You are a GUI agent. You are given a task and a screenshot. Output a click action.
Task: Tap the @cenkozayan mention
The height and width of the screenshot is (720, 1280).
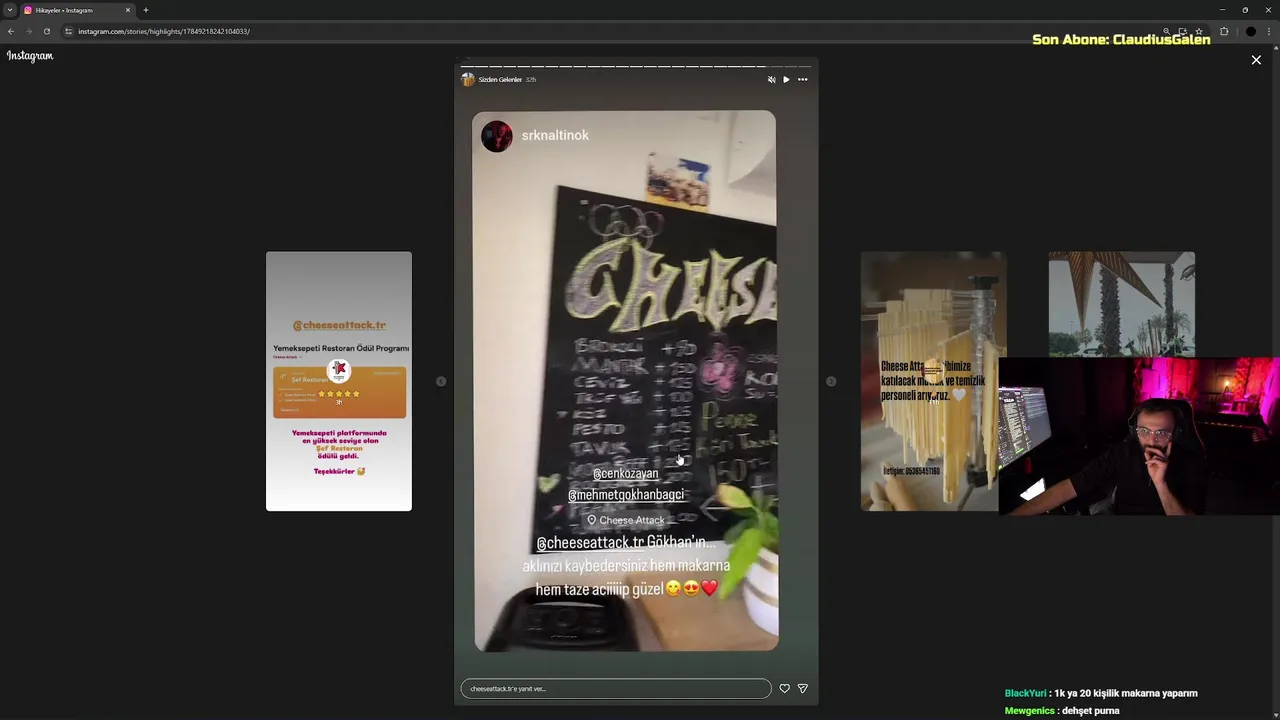(x=625, y=473)
